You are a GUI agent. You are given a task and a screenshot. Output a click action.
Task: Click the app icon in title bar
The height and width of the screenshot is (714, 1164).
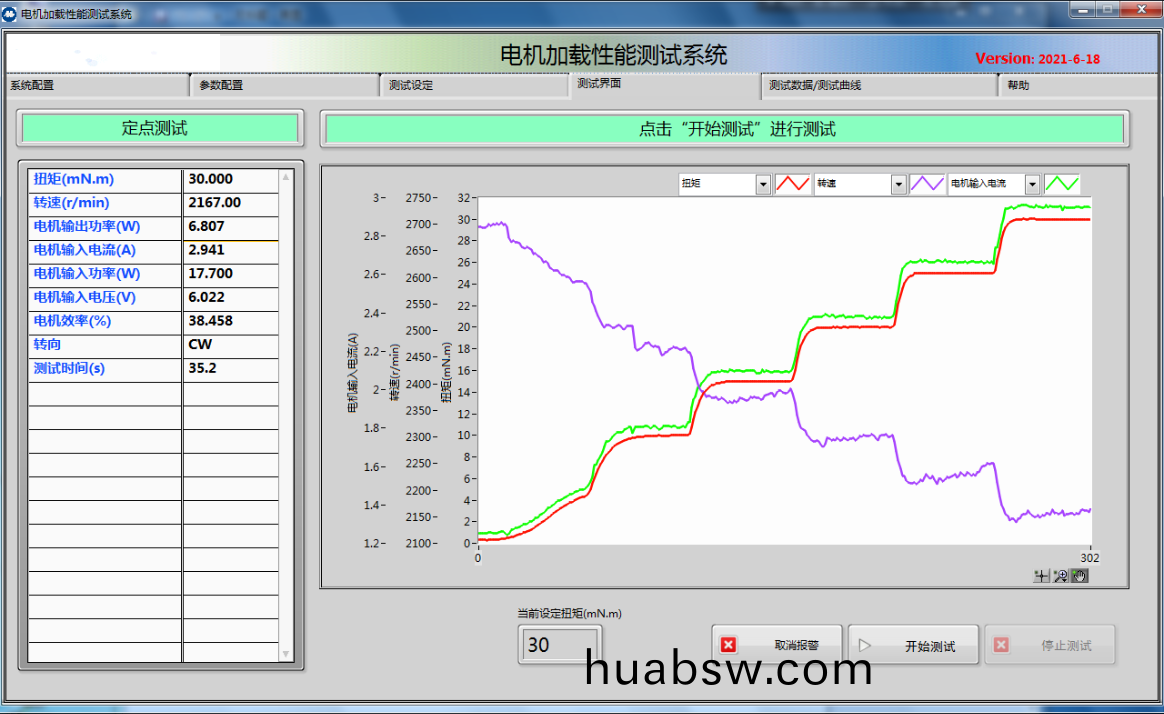tap(10, 14)
